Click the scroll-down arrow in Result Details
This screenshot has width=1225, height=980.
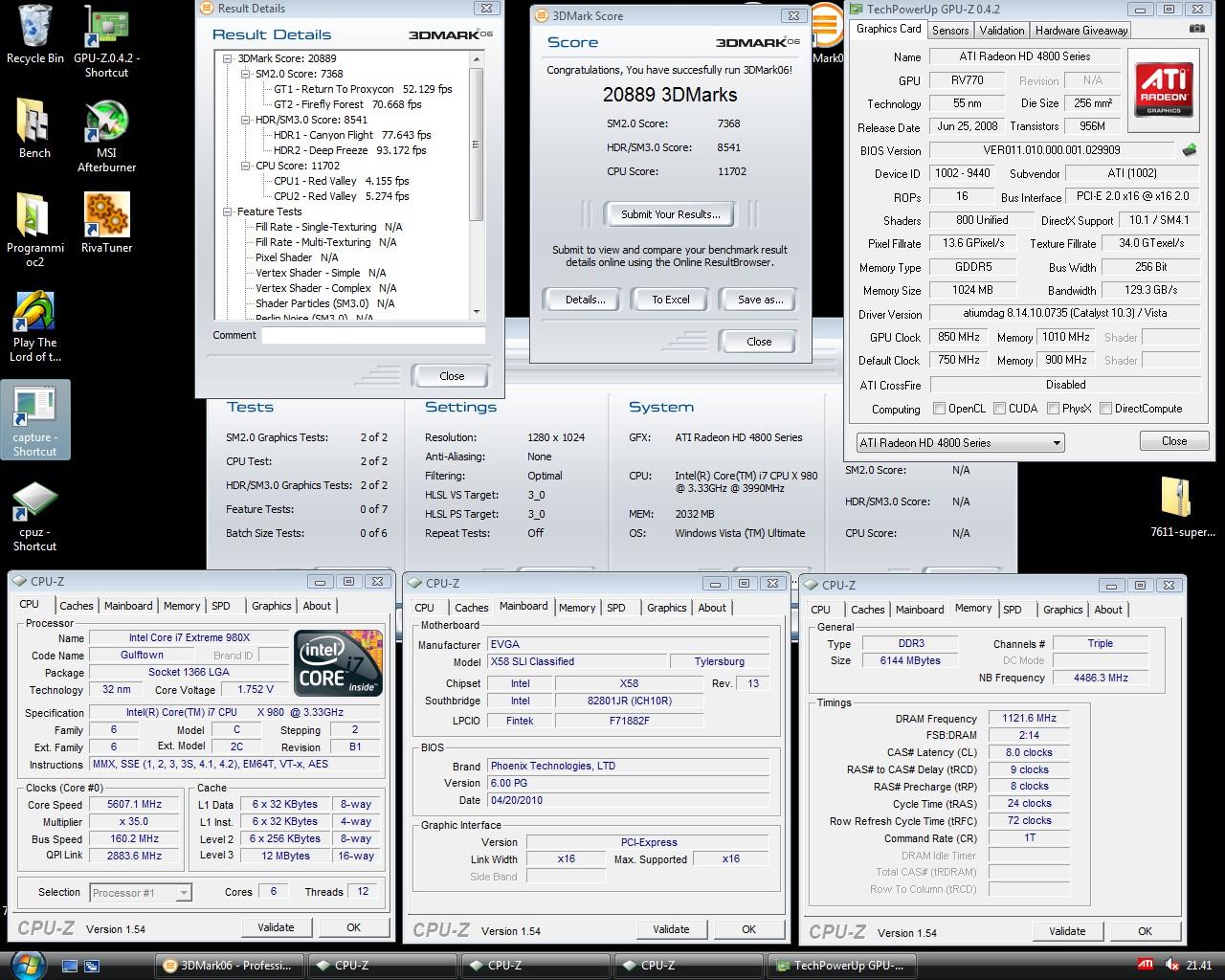click(478, 312)
